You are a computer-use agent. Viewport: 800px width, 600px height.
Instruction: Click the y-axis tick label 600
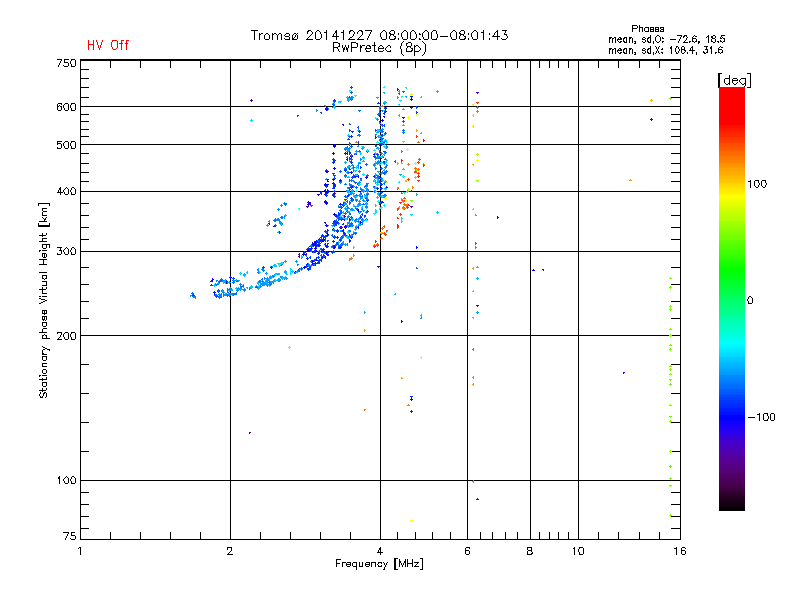pos(66,107)
